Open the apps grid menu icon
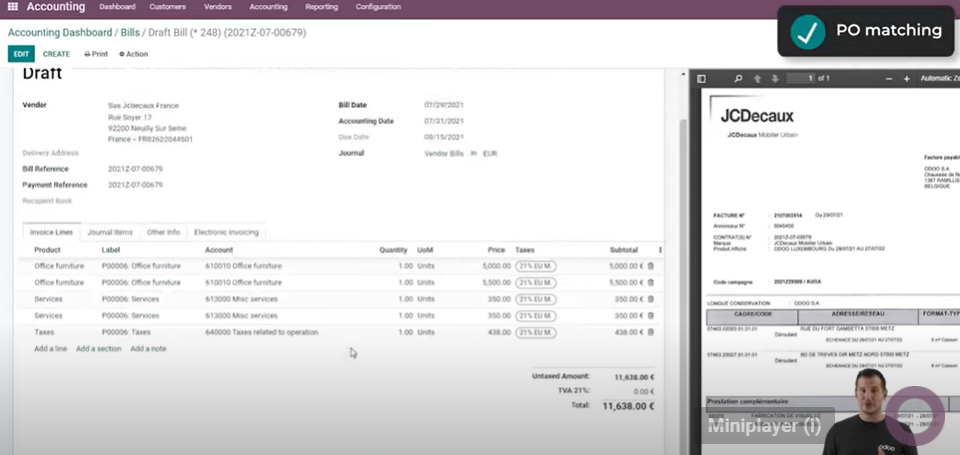The height and width of the screenshot is (455, 960). point(12,7)
